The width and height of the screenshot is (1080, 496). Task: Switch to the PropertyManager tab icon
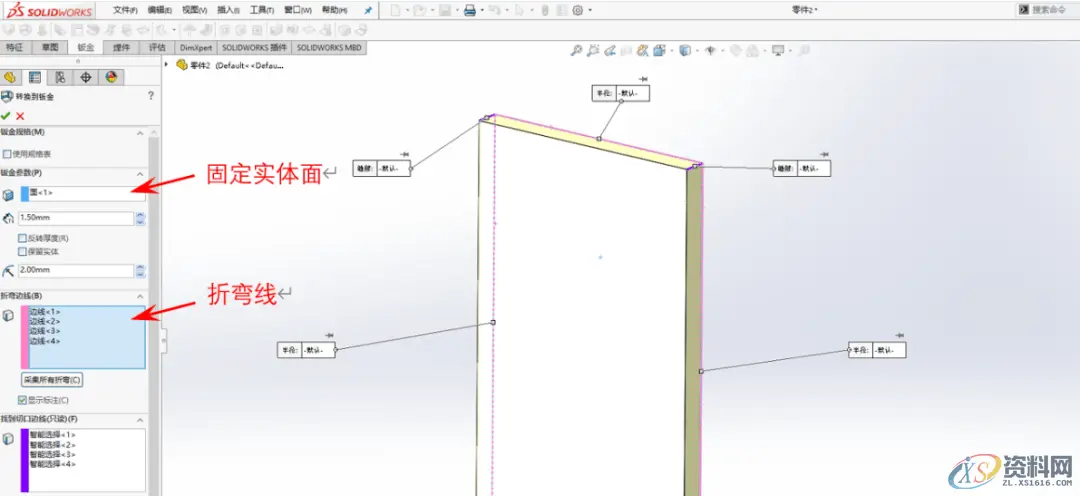point(34,77)
